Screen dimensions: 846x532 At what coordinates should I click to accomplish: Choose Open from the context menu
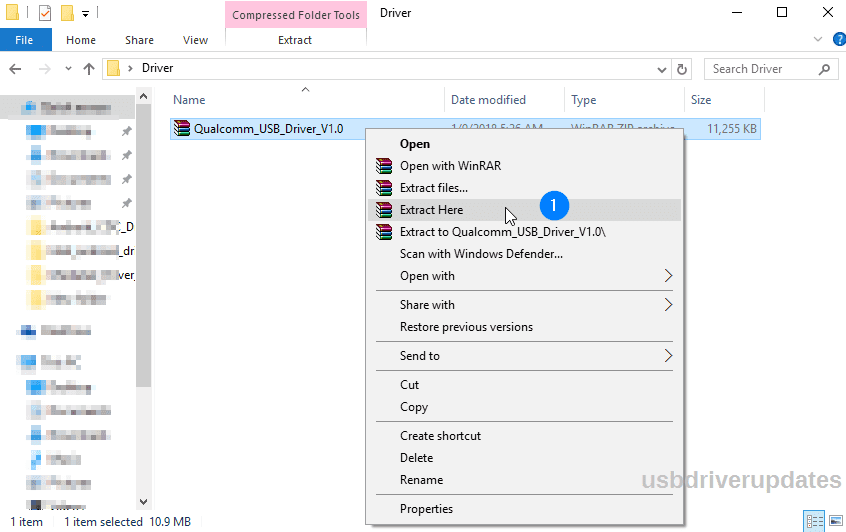coord(524,144)
